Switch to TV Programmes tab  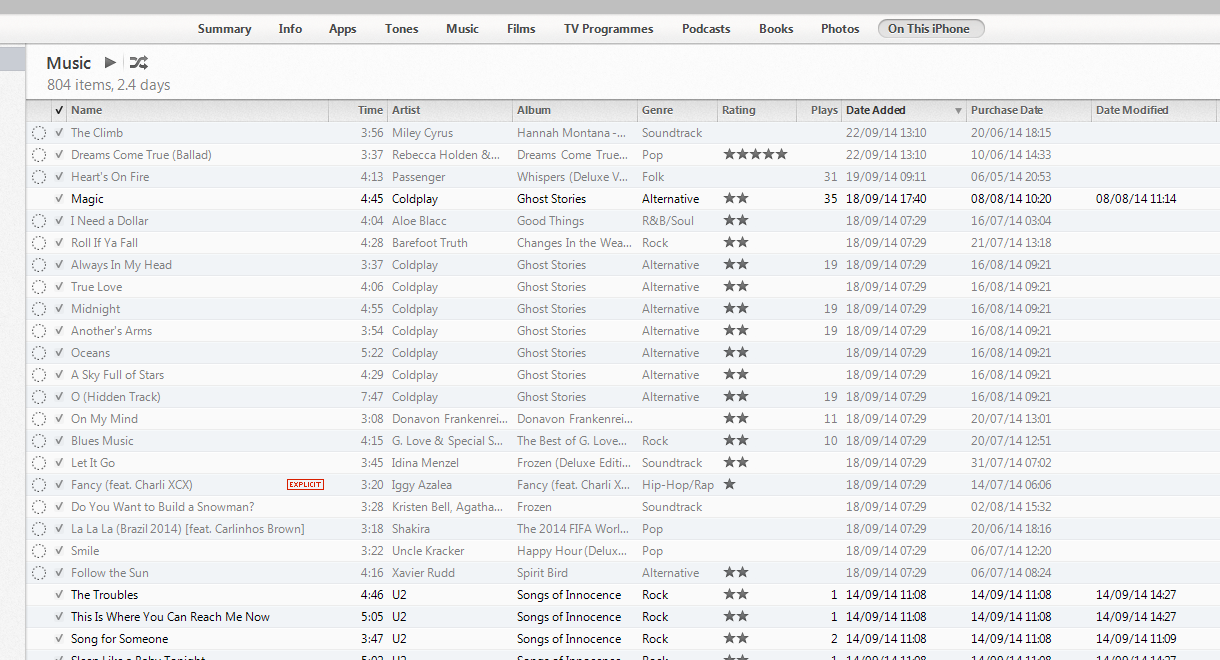[609, 29]
